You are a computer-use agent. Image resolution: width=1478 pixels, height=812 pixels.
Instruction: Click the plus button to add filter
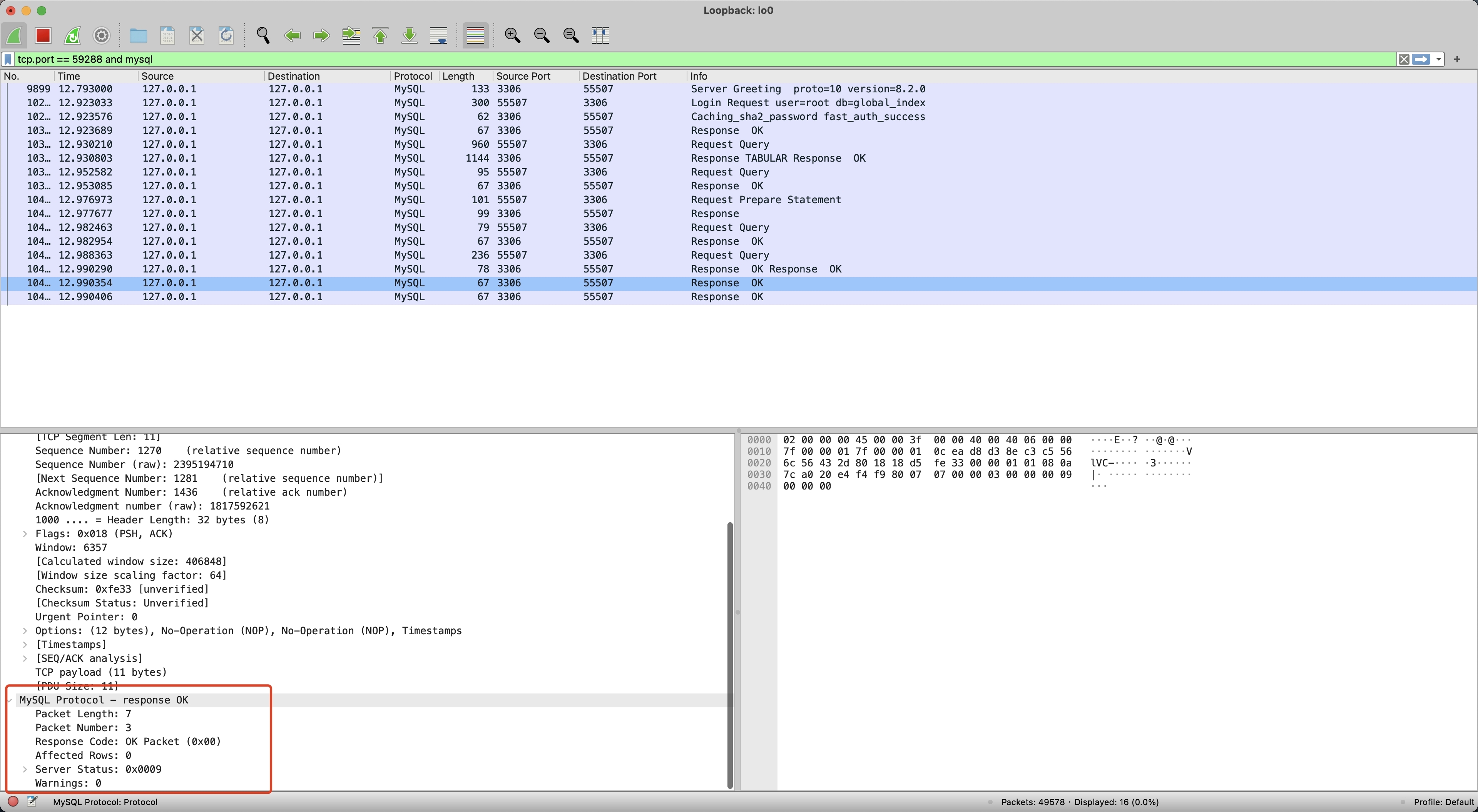(1457, 59)
